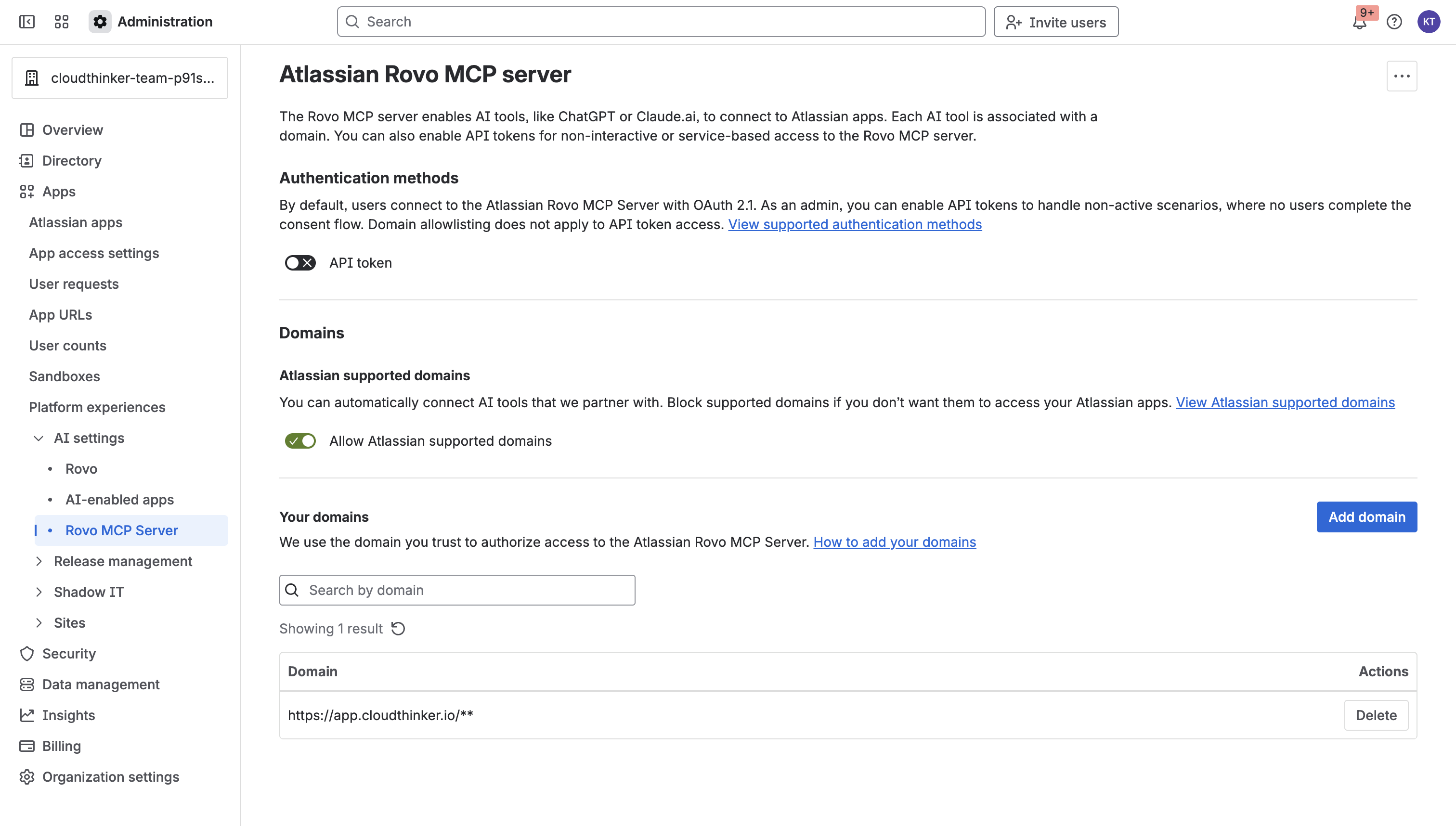Collapse the AI settings section
The height and width of the screenshot is (826, 1456).
point(39,438)
